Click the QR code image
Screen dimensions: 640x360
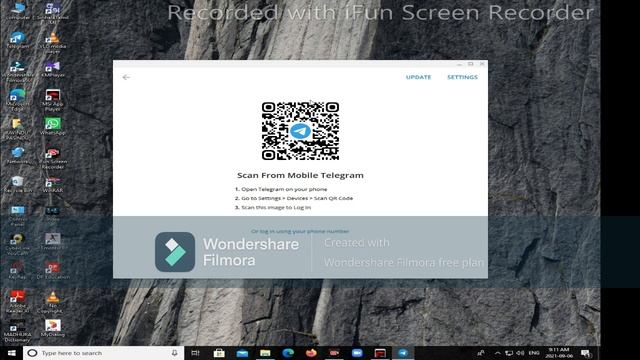click(300, 131)
